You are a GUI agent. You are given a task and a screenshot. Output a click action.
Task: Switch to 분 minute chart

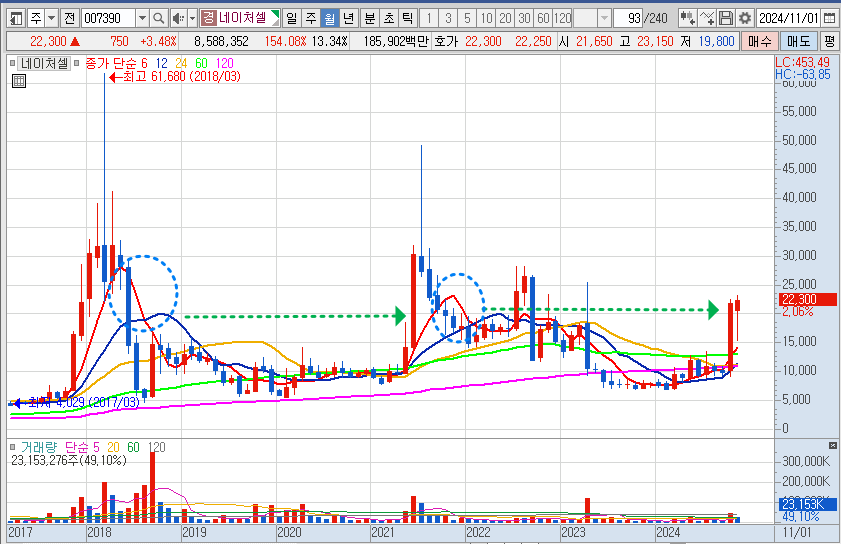coord(370,19)
